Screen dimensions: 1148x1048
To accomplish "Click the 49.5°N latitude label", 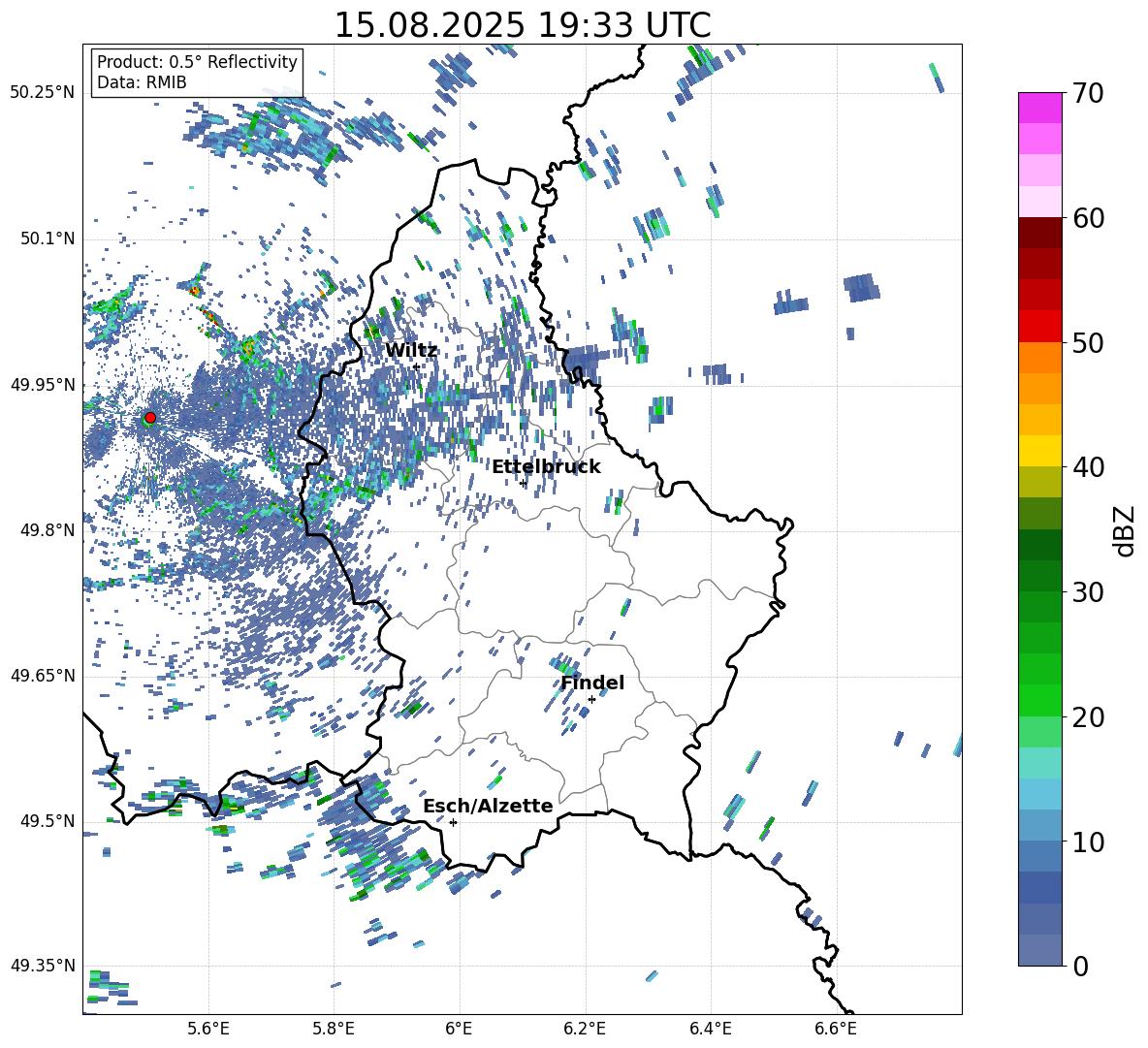I will coord(47,821).
